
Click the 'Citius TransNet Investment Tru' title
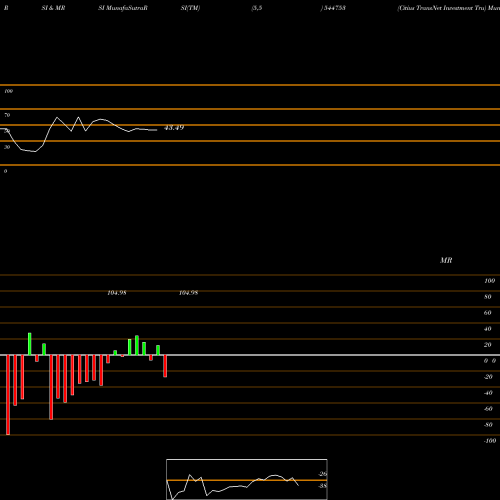click(x=442, y=8)
